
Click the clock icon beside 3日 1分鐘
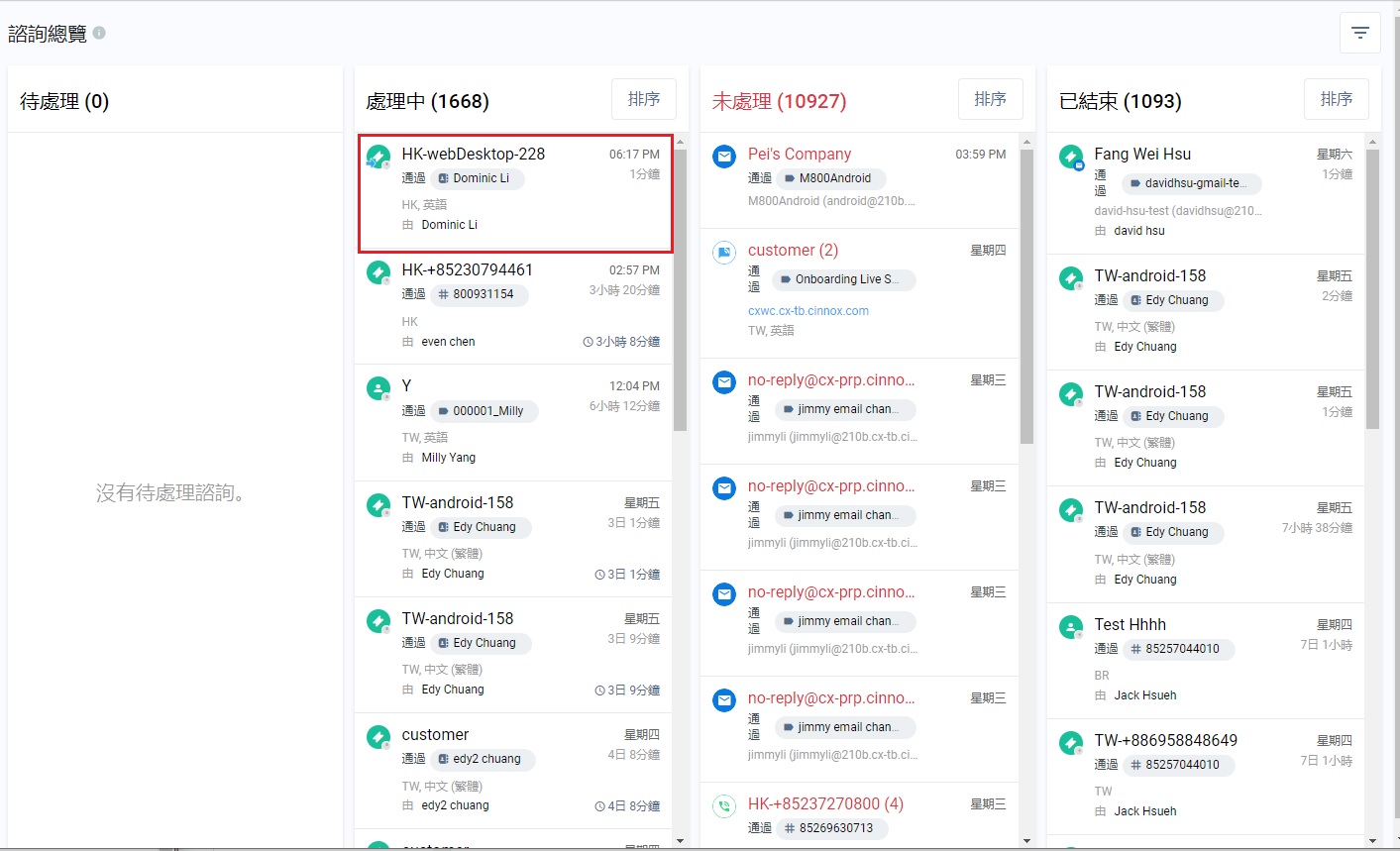click(599, 575)
